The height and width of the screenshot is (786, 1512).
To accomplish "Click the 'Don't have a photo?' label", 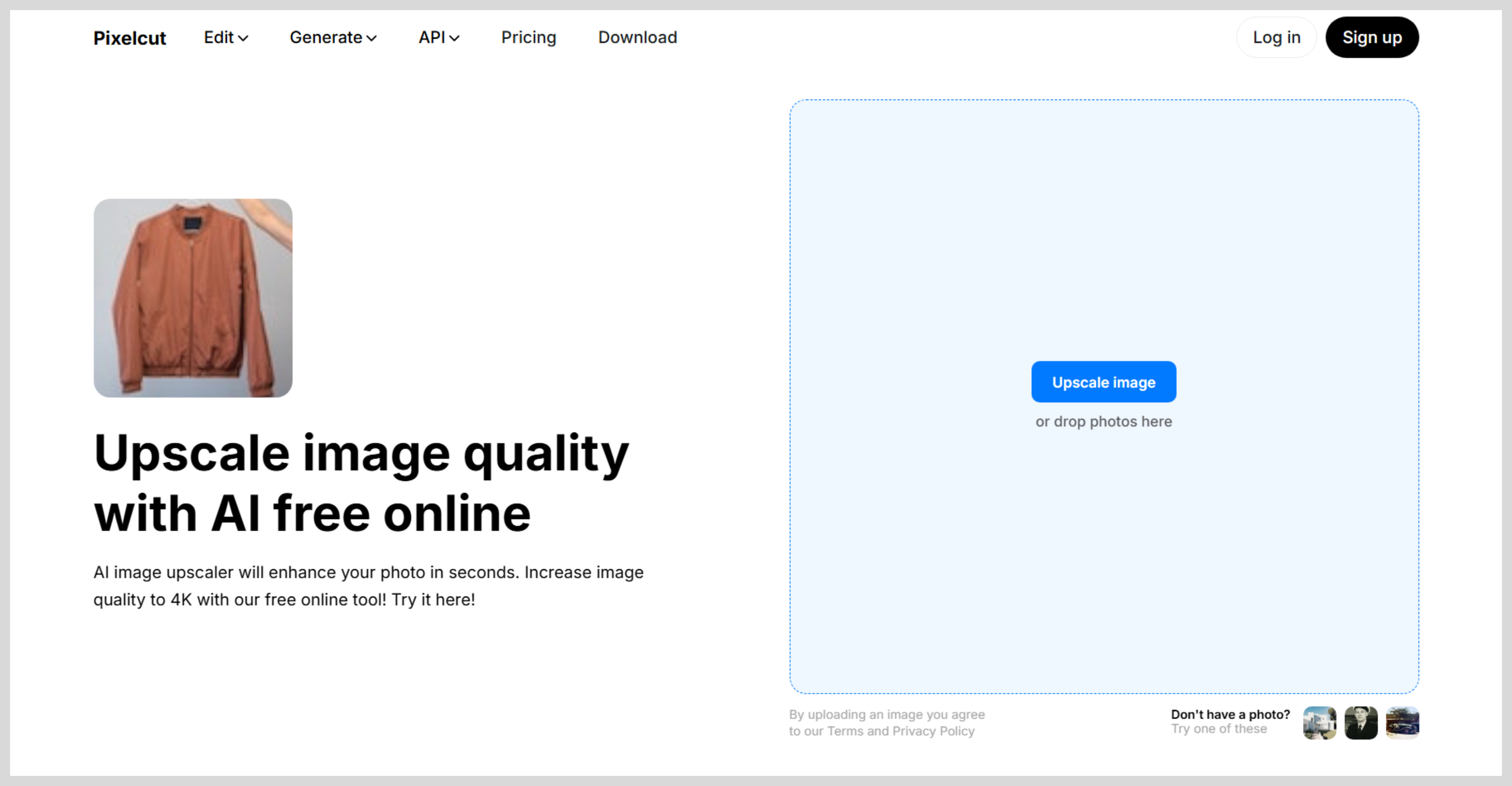I will (x=1230, y=714).
